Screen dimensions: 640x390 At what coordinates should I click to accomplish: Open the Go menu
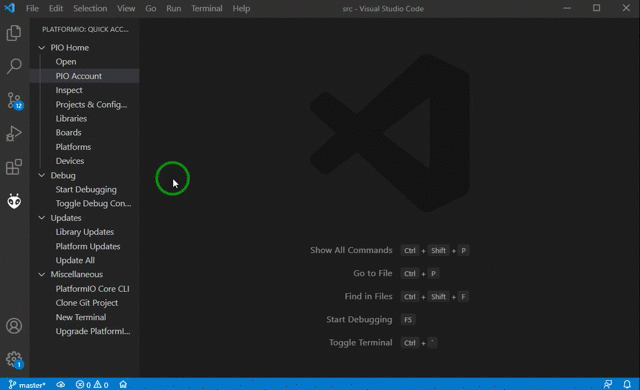(x=151, y=9)
